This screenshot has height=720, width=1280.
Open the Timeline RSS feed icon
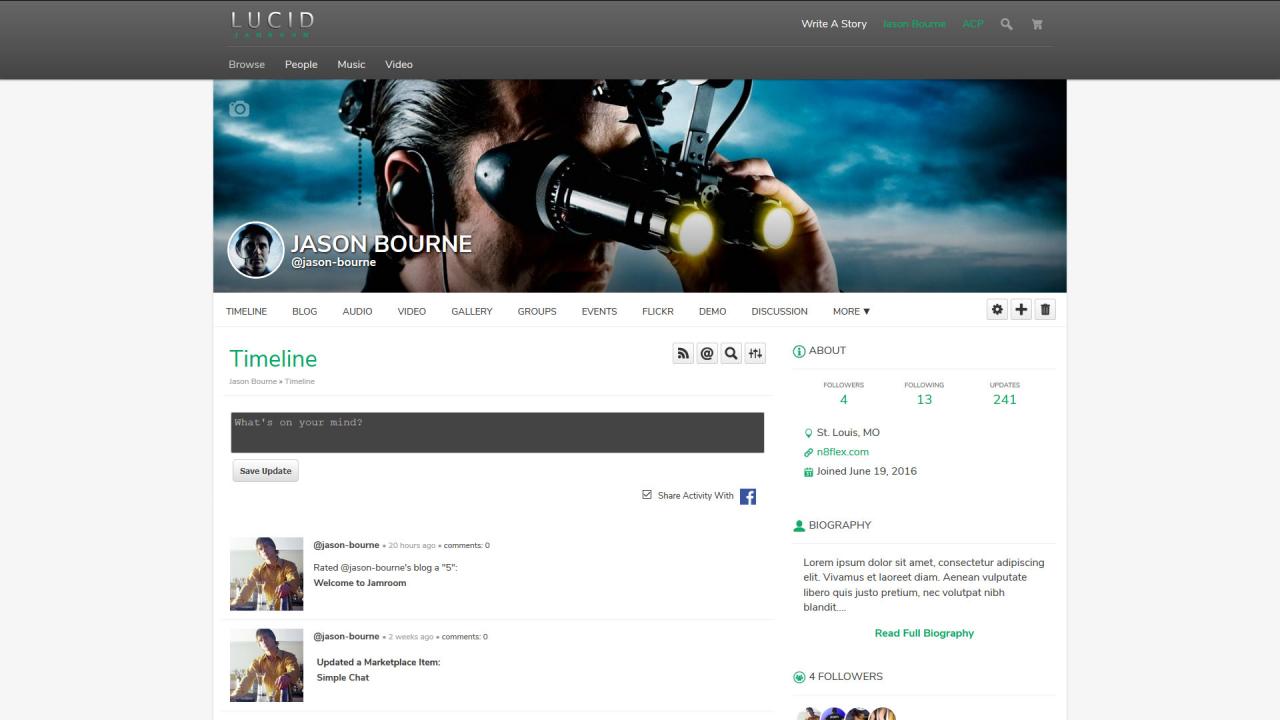(x=683, y=353)
